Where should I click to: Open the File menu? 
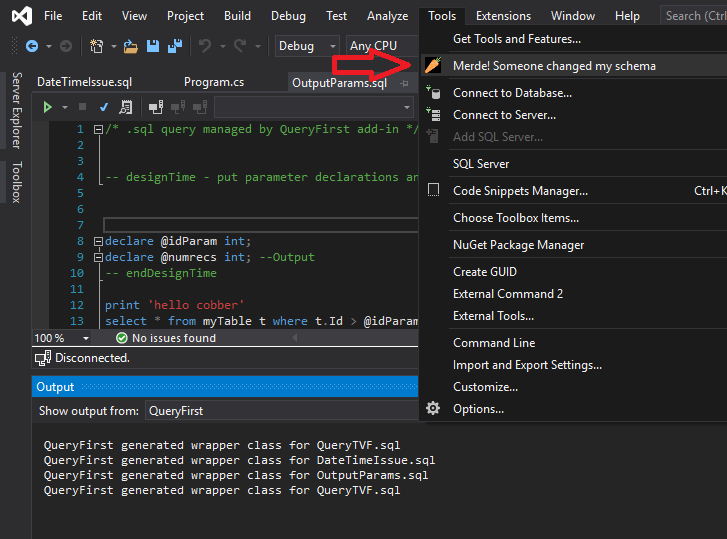53,16
